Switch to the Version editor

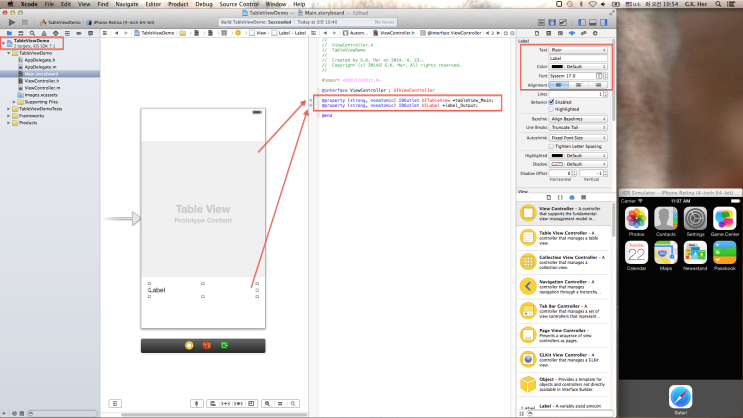(563, 22)
